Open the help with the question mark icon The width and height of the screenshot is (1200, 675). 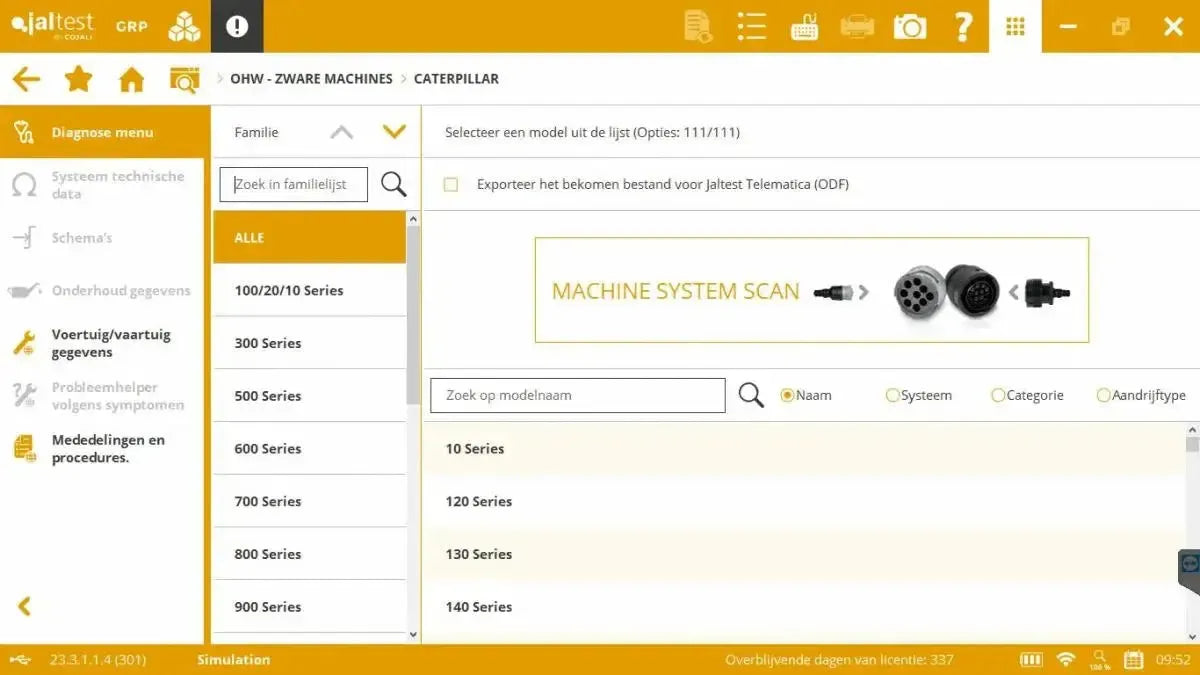961,25
